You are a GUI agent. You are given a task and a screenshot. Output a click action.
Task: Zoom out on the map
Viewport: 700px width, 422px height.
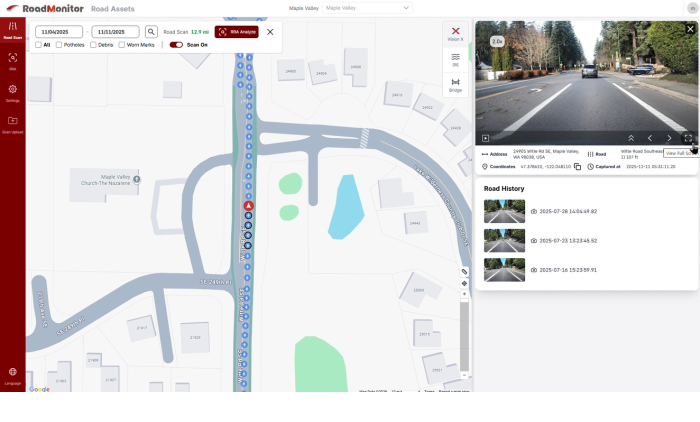coord(464,376)
